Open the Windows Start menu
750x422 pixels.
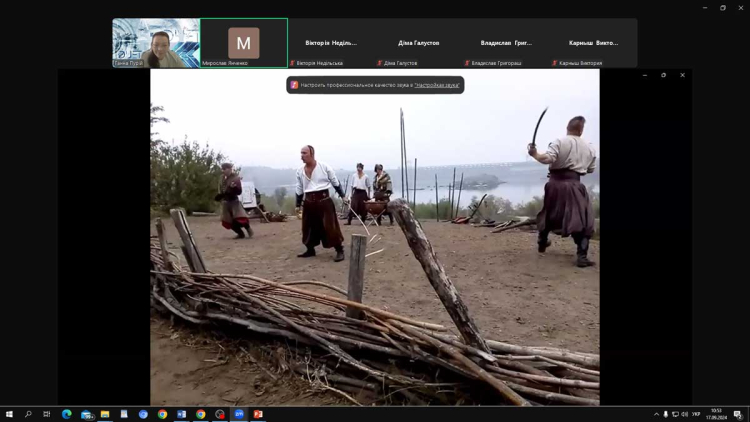click(x=9, y=414)
